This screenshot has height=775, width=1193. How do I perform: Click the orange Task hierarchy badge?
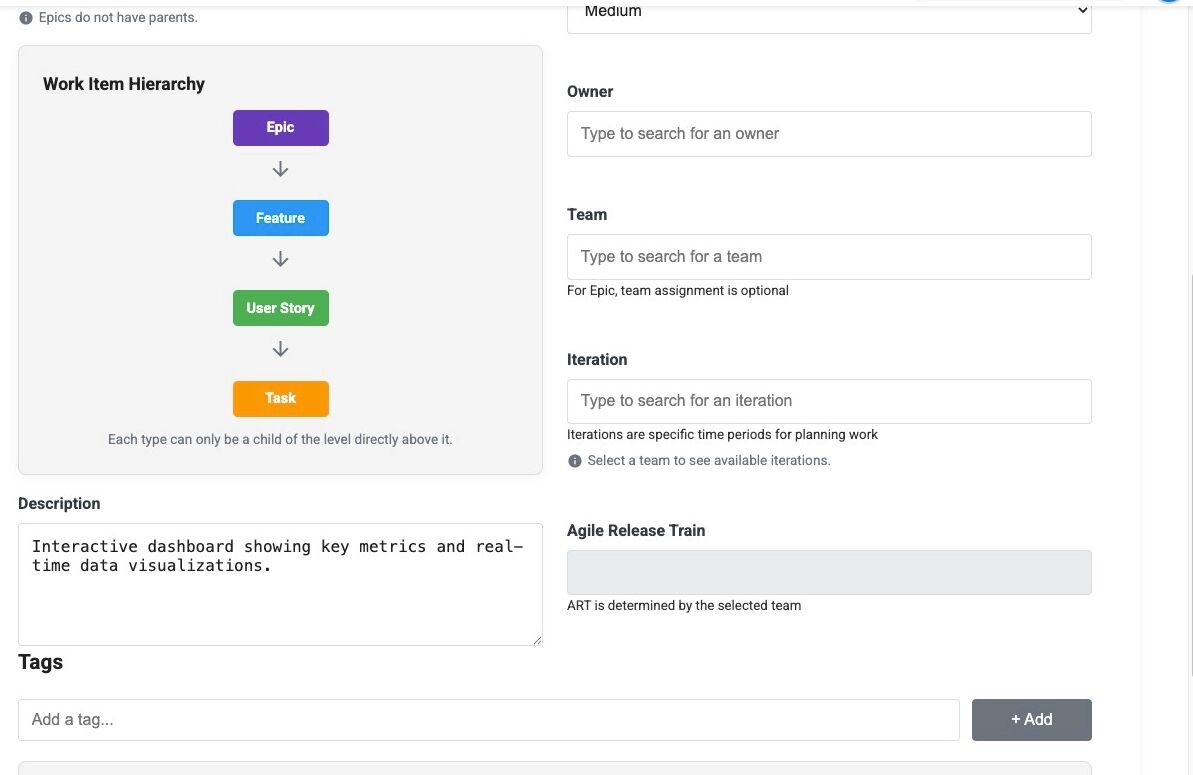click(x=281, y=398)
